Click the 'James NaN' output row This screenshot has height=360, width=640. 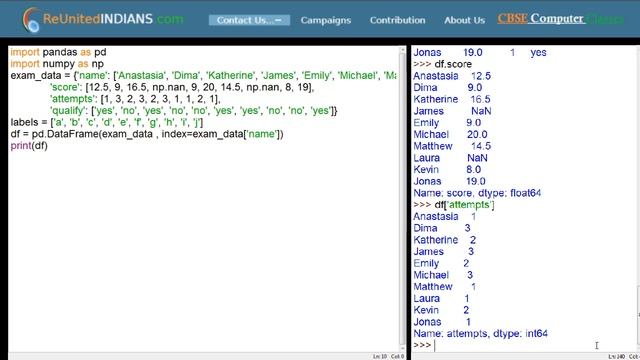pyautogui.click(x=452, y=111)
